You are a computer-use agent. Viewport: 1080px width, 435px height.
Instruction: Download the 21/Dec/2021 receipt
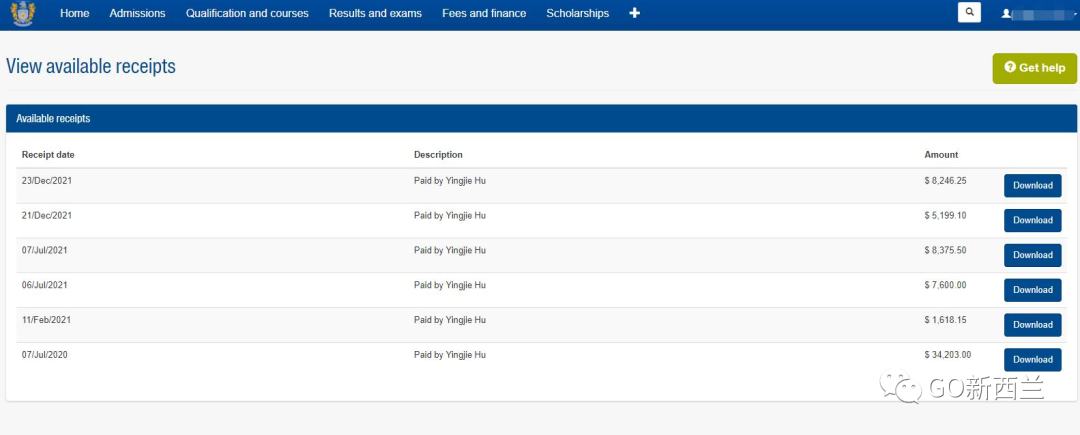pyautogui.click(x=1032, y=220)
